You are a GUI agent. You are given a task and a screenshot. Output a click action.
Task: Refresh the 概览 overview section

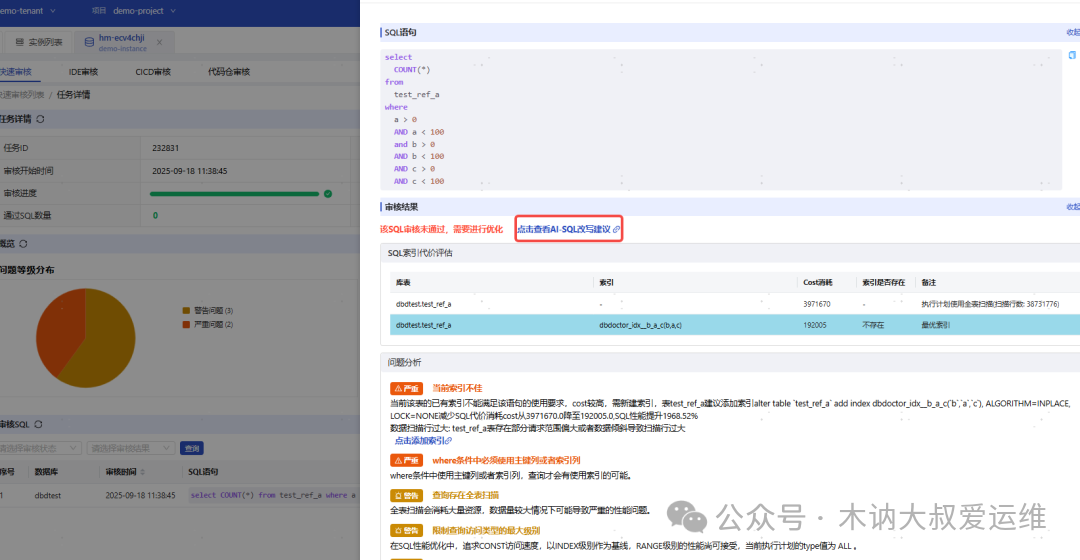pyautogui.click(x=23, y=244)
